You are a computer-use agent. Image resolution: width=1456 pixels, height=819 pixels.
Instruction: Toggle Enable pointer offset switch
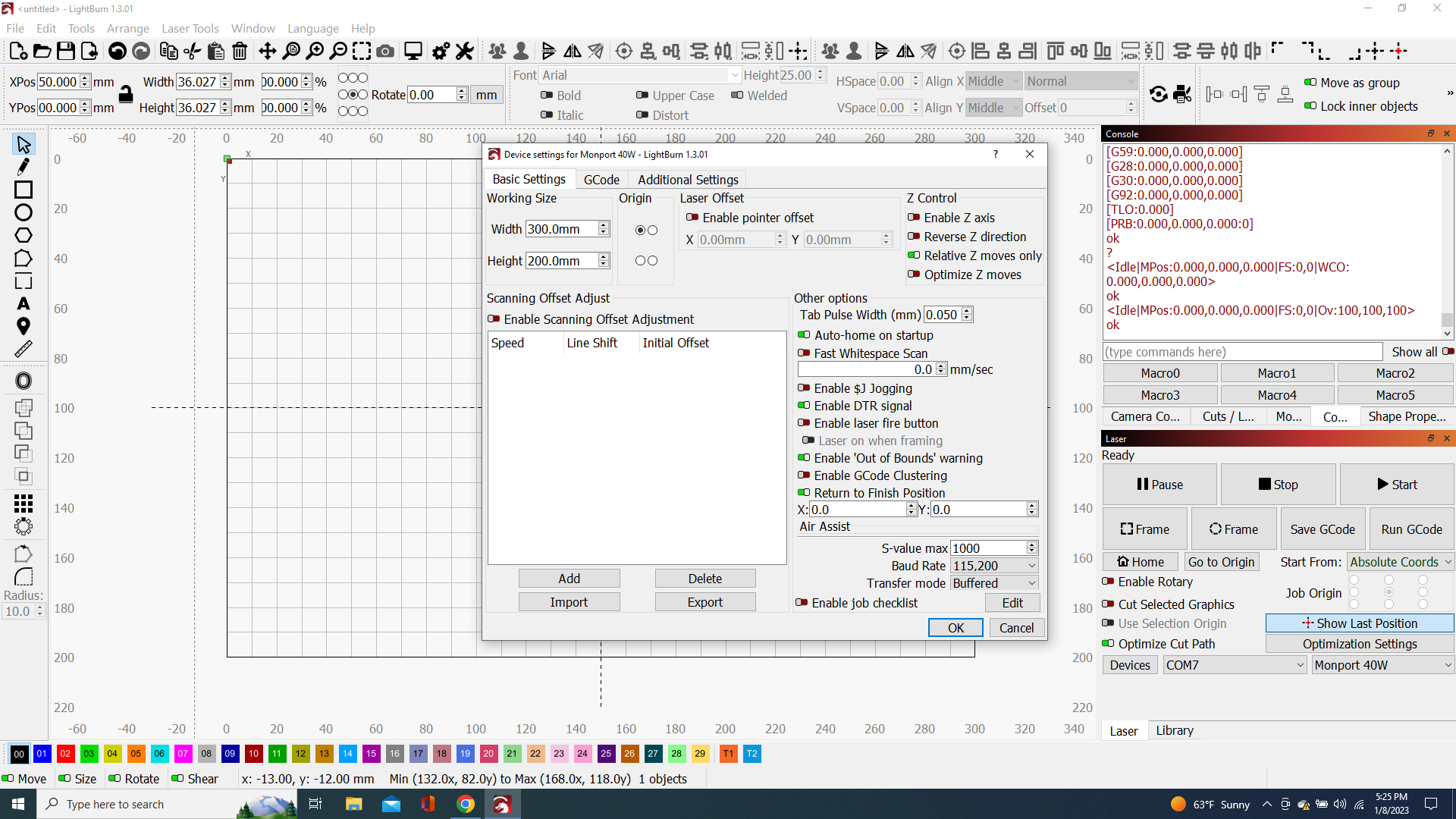[692, 218]
